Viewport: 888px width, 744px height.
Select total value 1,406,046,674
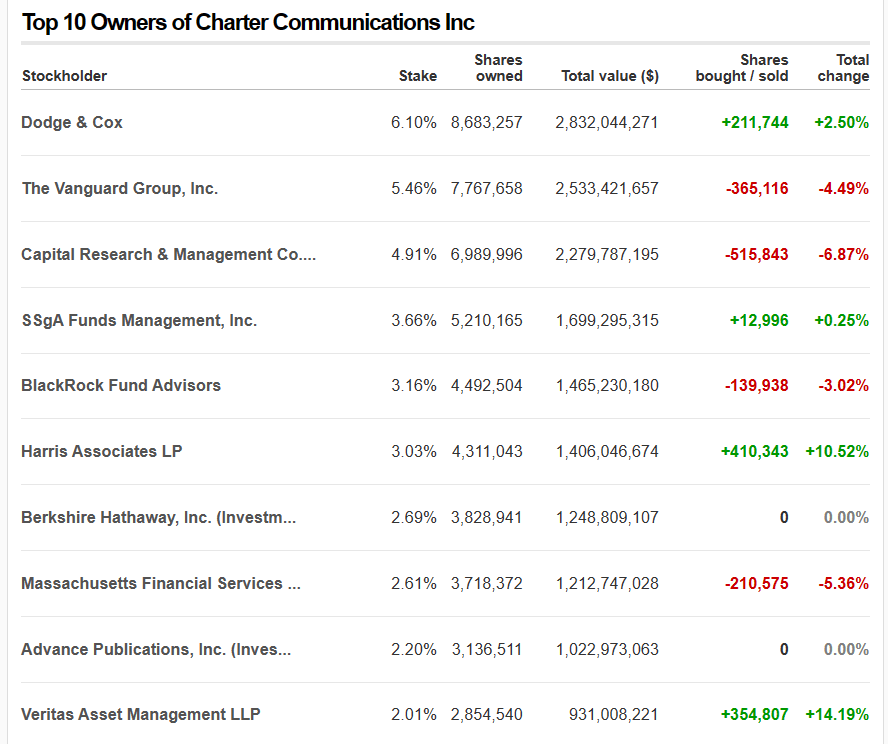(607, 451)
